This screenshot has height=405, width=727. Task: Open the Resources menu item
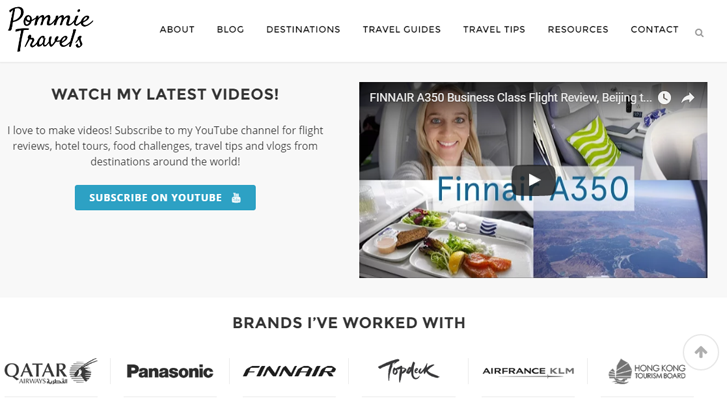[578, 30]
